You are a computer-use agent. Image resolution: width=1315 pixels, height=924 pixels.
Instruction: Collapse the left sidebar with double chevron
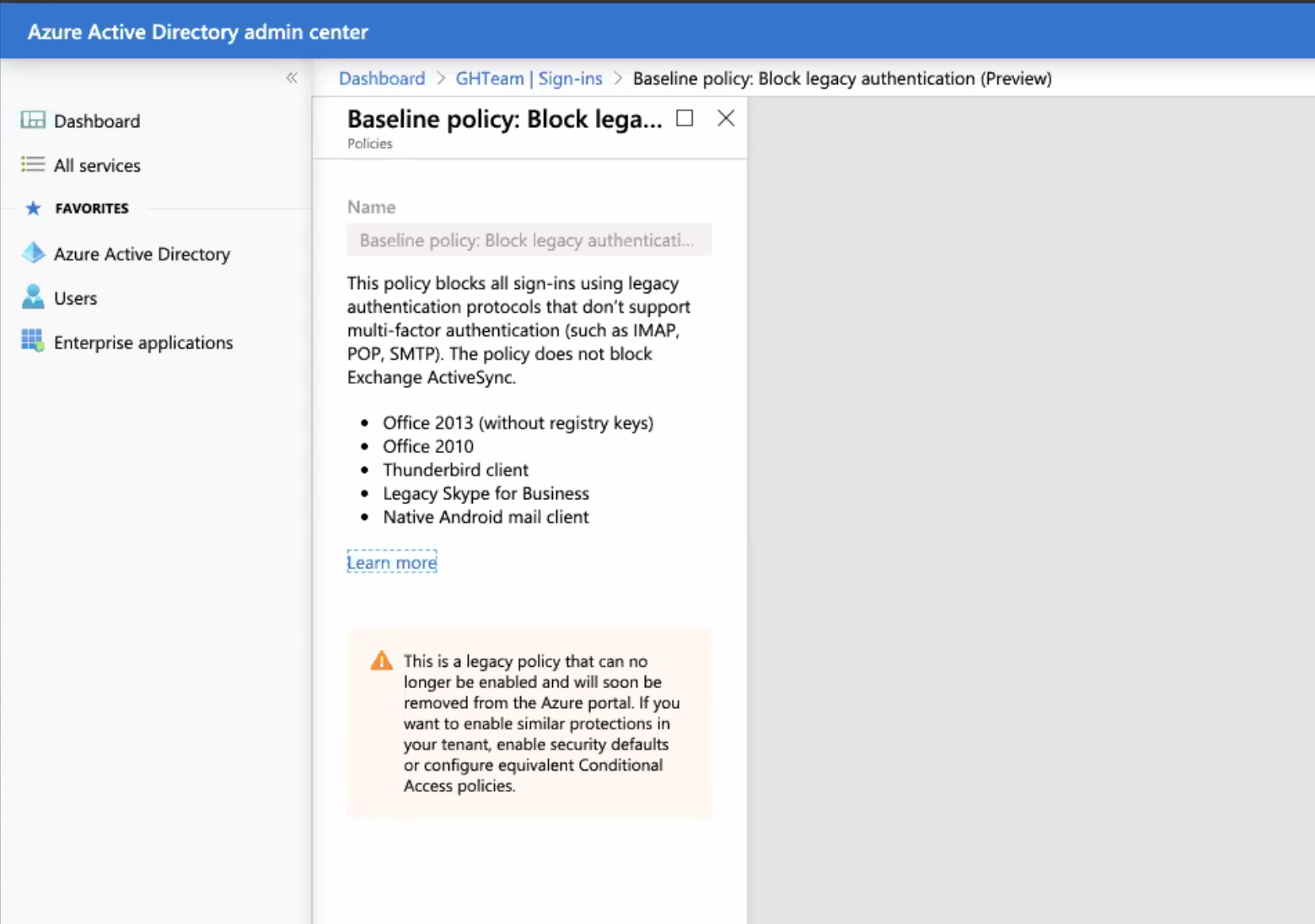tap(292, 78)
